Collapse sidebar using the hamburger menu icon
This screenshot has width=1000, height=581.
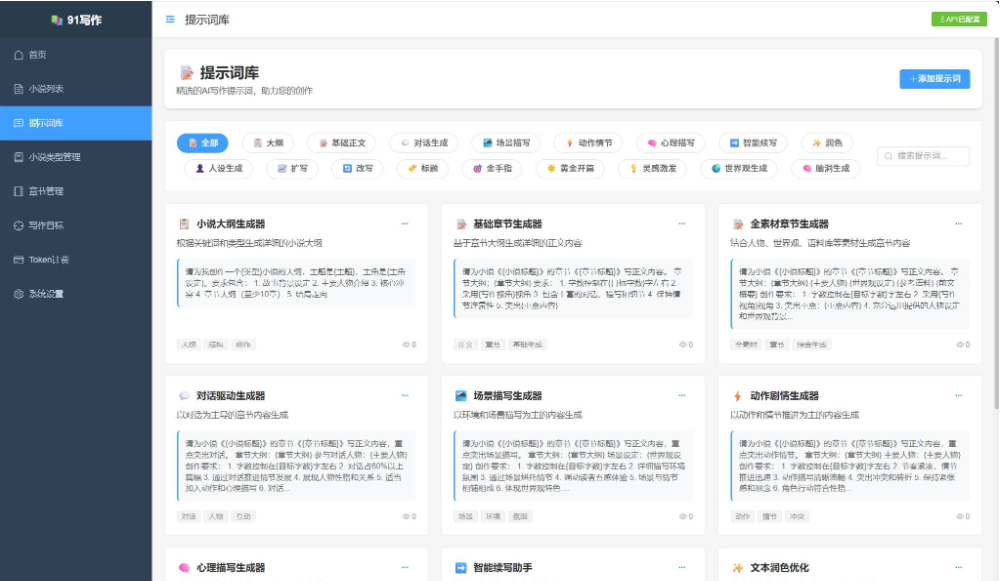pyautogui.click(x=170, y=19)
